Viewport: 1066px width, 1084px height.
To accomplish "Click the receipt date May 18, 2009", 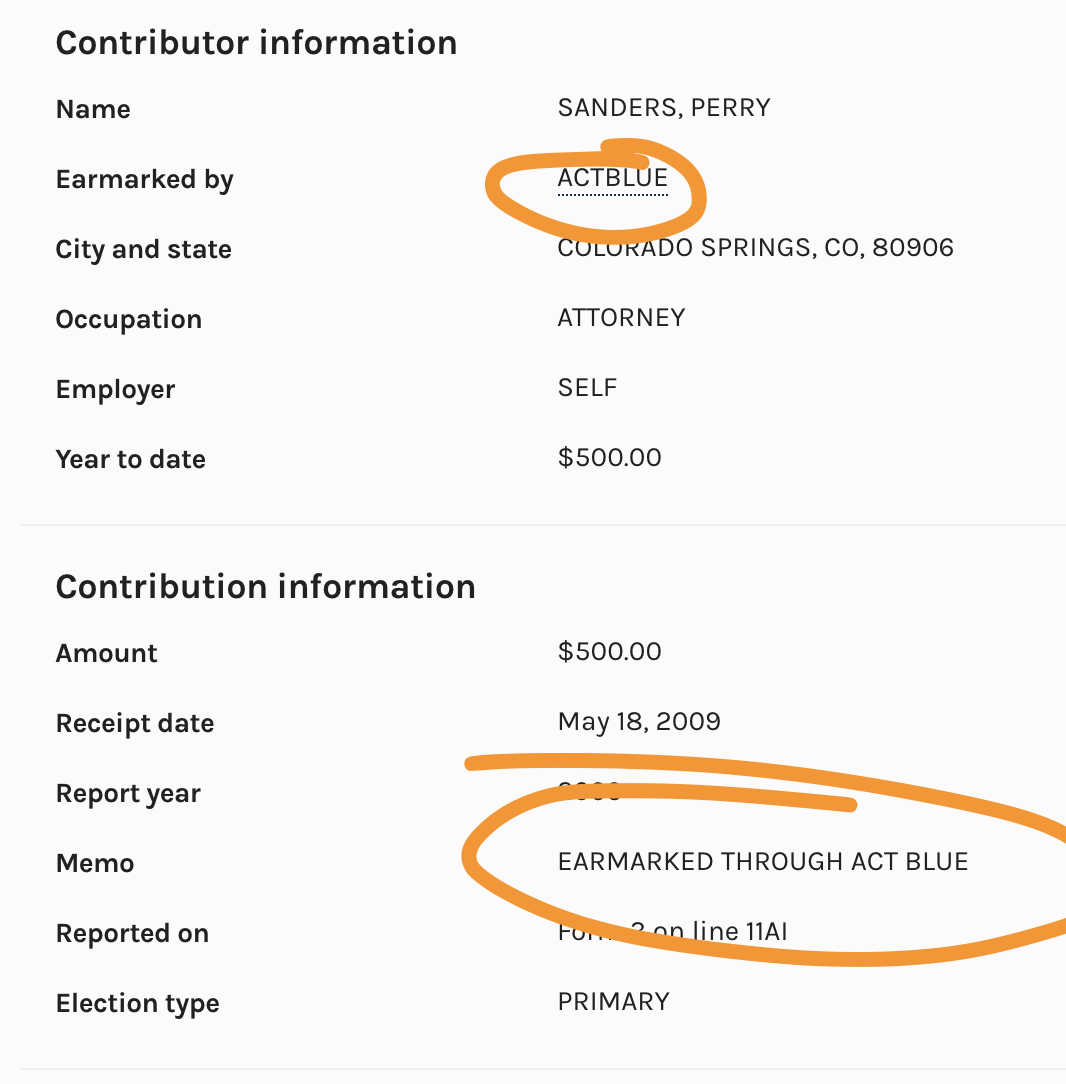I will pos(639,722).
